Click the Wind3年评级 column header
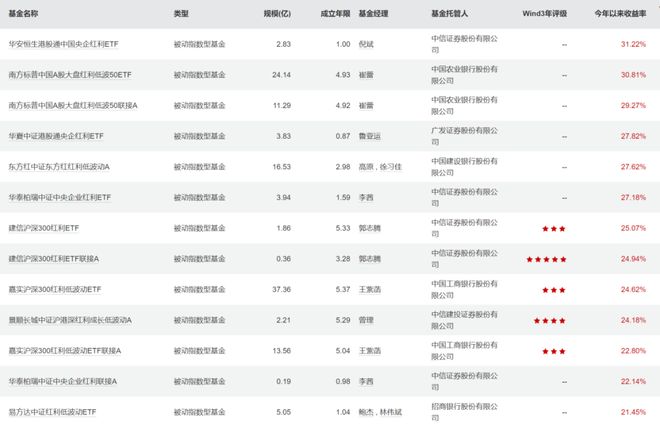 [x=544, y=15]
